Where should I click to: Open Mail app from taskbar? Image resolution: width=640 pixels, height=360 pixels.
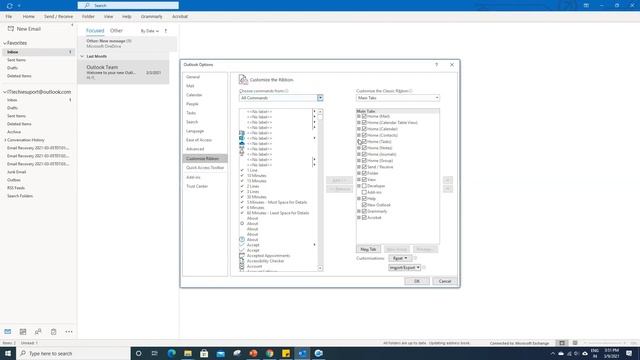coord(220,353)
